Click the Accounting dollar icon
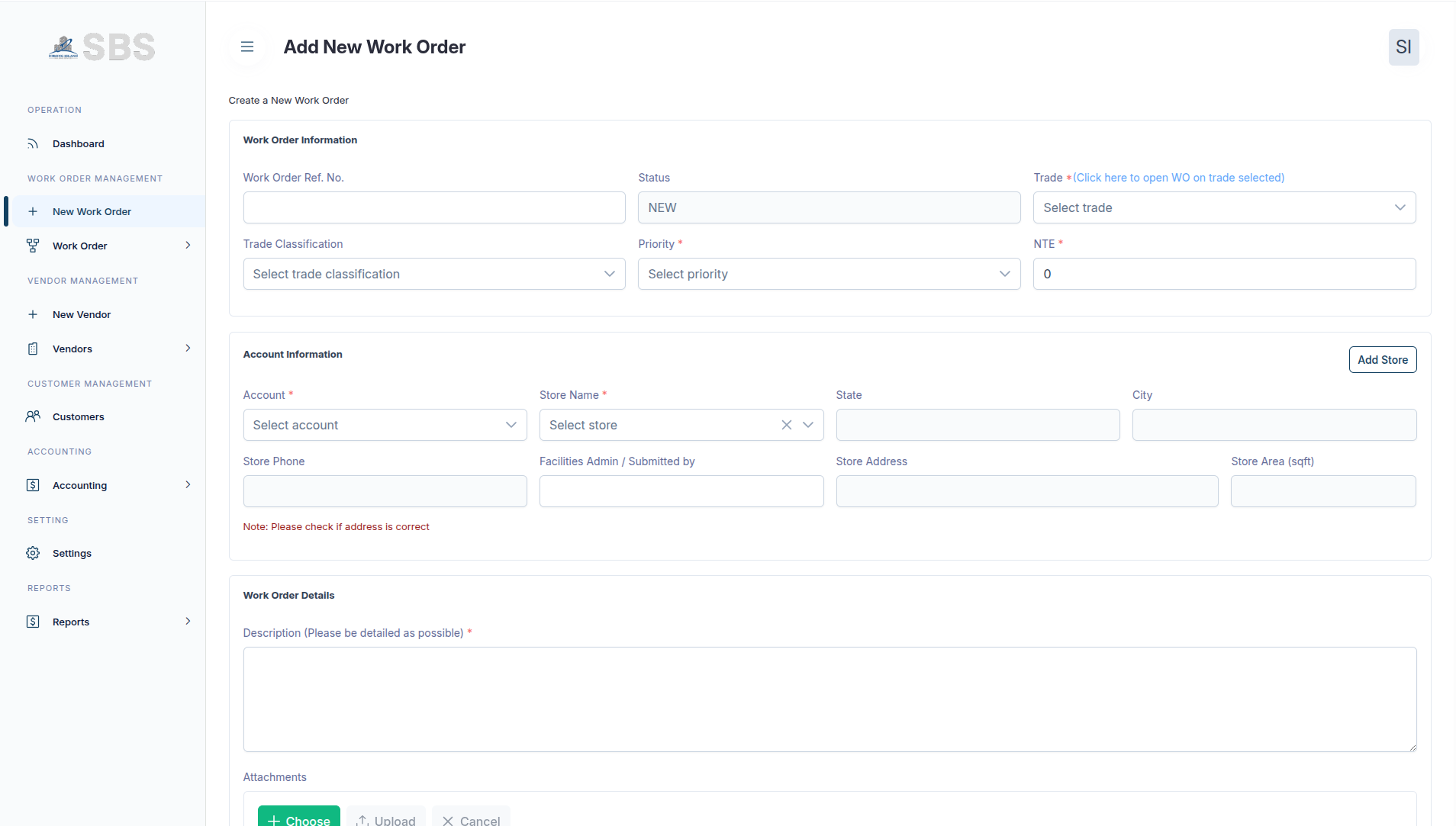Viewport: 1456px width, 826px height. click(33, 485)
